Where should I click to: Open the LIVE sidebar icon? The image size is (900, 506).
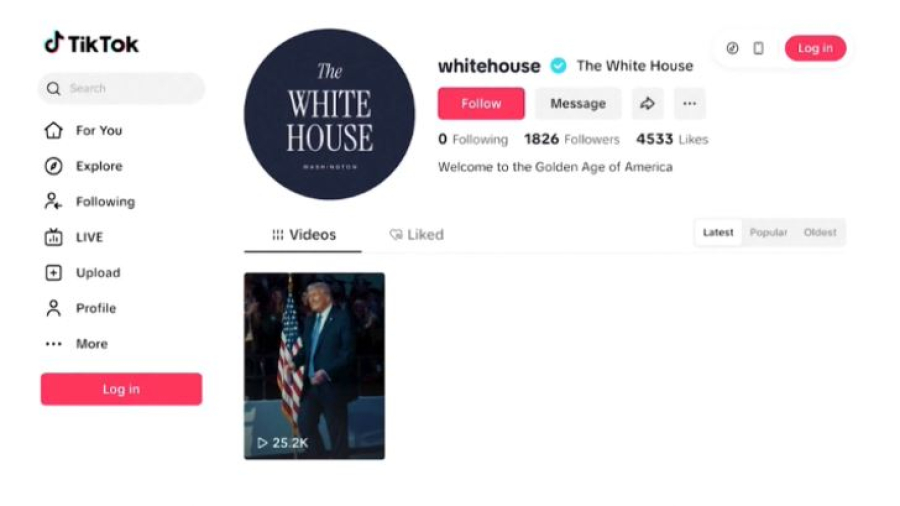tap(53, 237)
